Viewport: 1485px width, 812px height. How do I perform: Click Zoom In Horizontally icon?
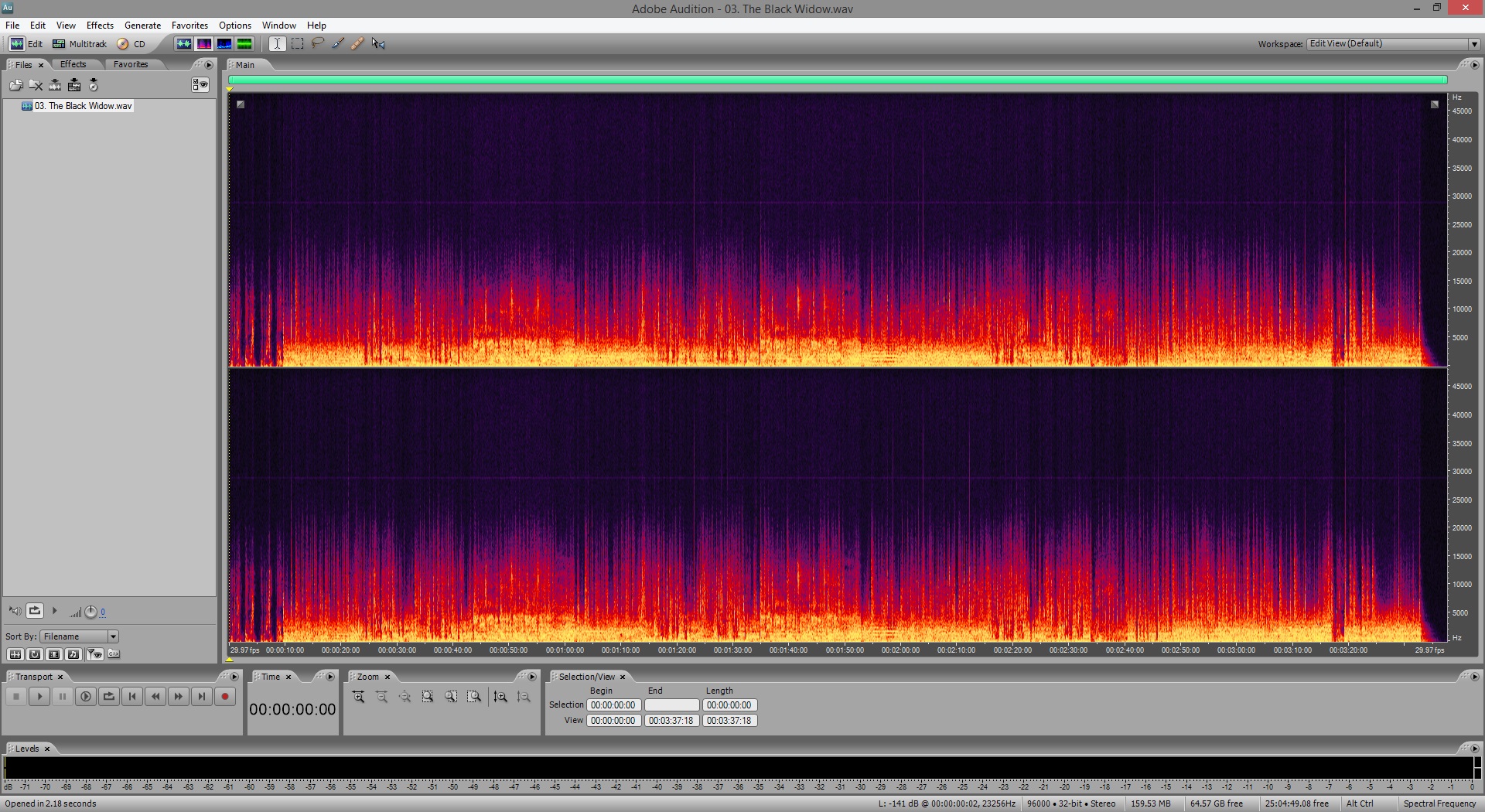(x=359, y=697)
